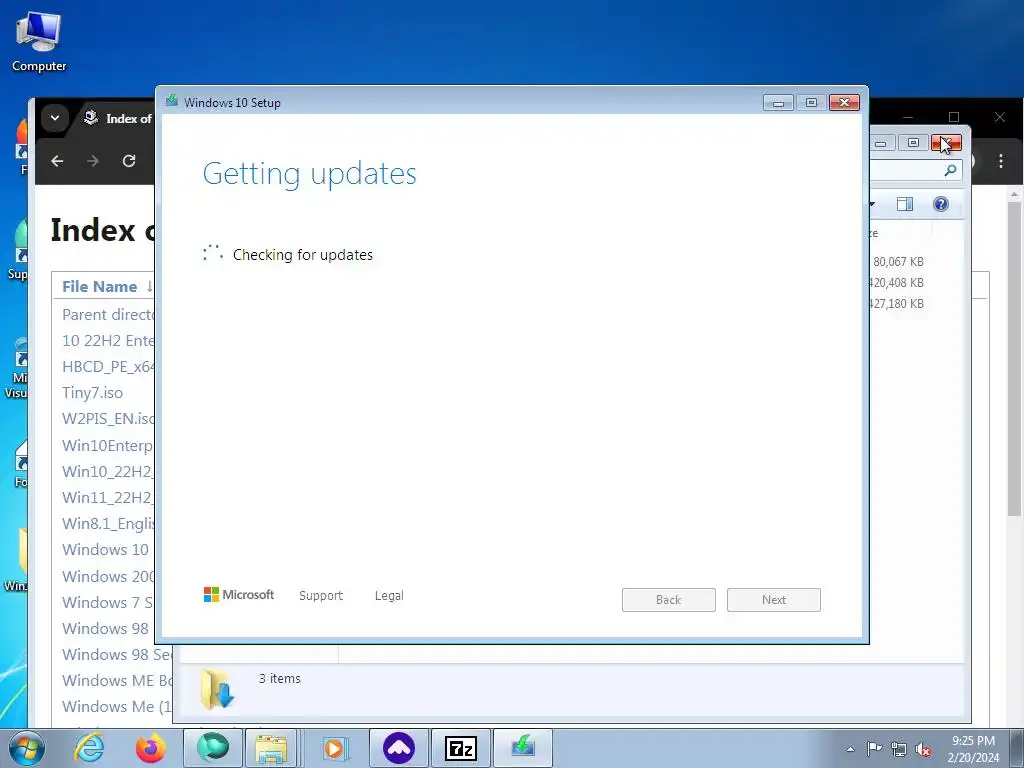
Task: Open Firefox from the taskbar
Action: tap(151, 748)
